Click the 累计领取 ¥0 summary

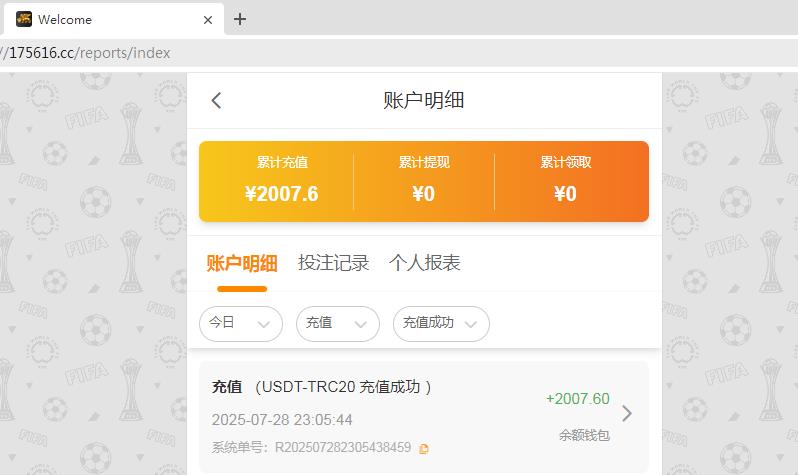[565, 180]
